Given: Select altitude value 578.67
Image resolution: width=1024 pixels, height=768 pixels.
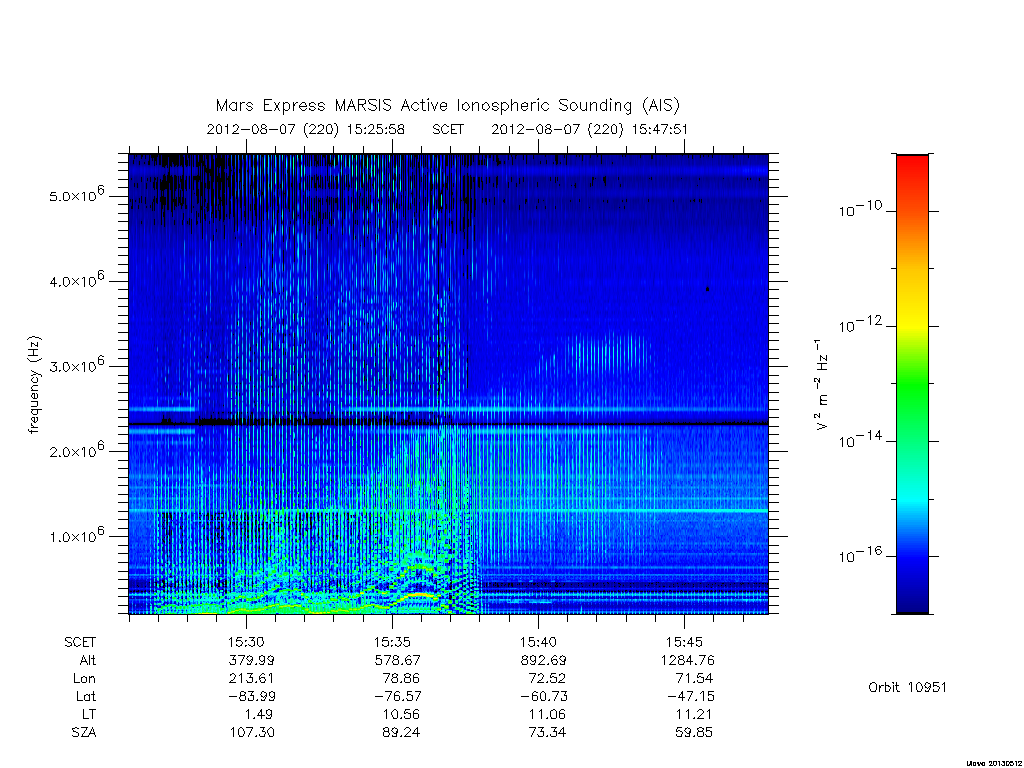Looking at the screenshot, I should coord(398,660).
